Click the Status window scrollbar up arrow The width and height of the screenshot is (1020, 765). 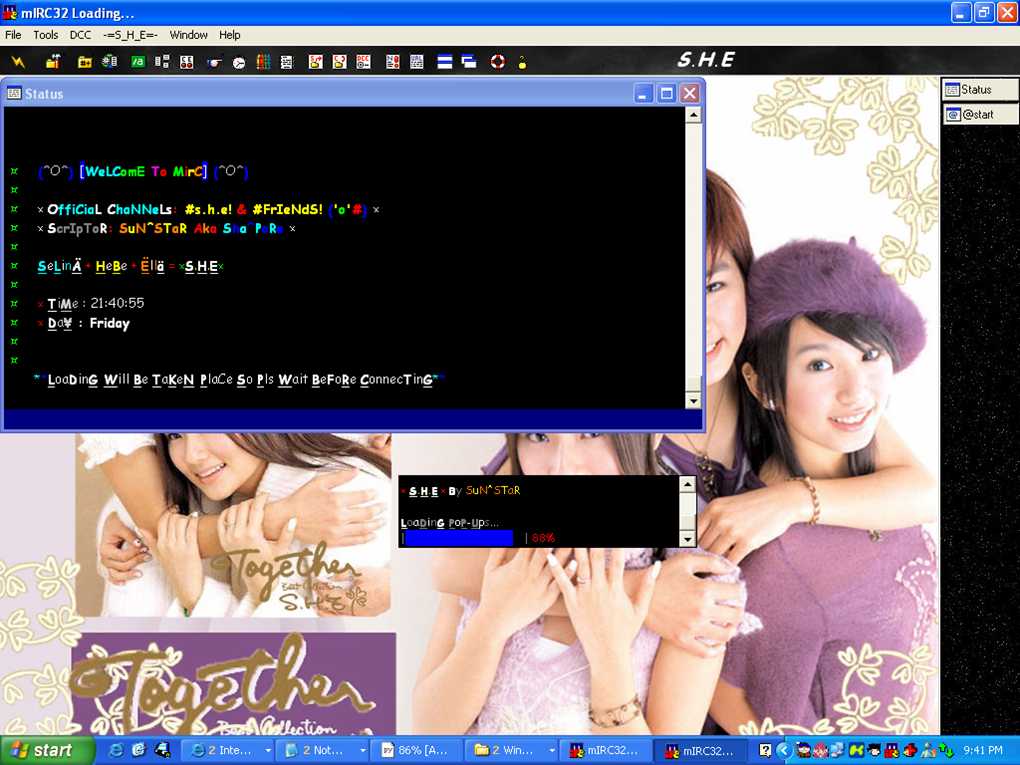click(693, 115)
